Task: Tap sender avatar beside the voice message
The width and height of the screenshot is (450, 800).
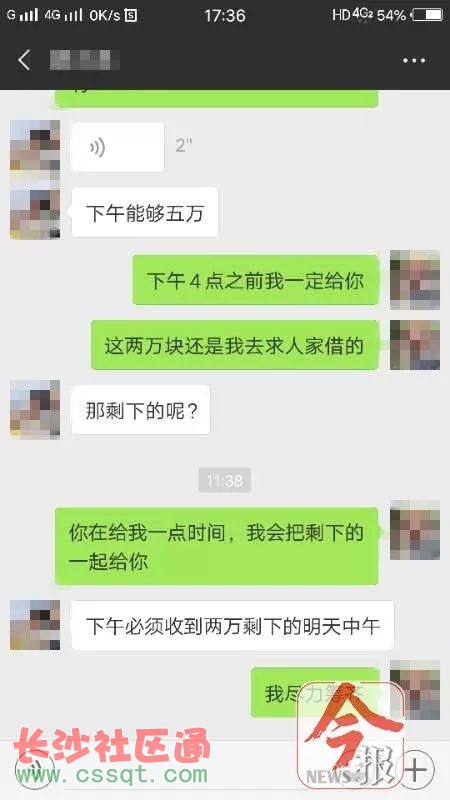Action: pos(35,145)
